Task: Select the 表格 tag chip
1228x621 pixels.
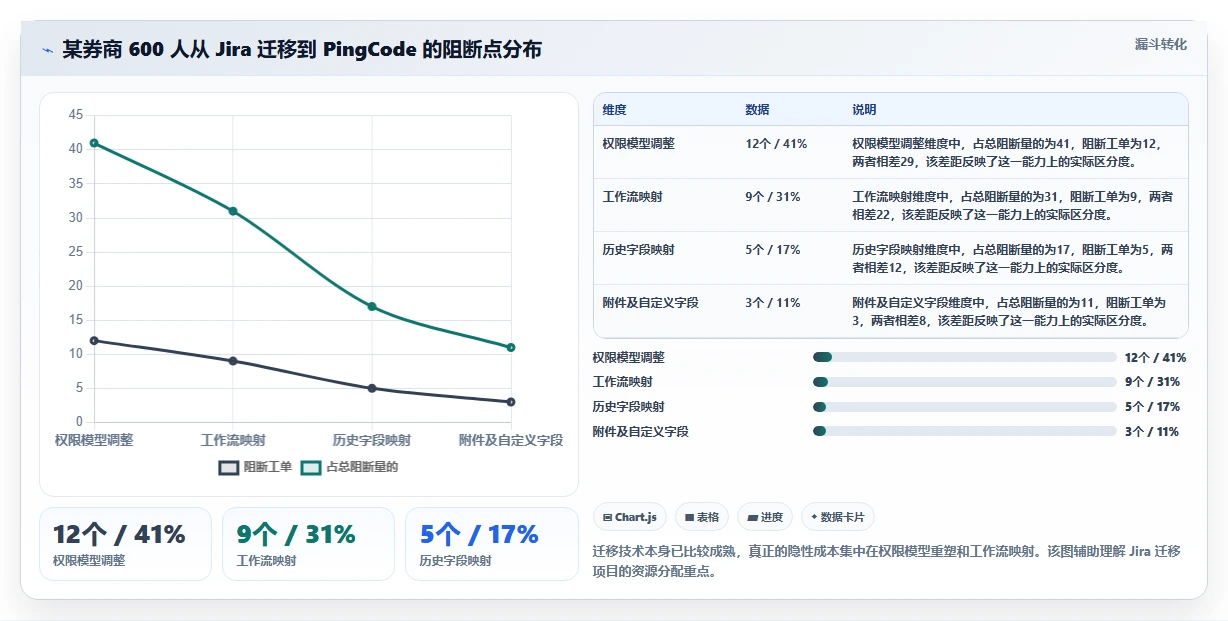Action: pos(703,517)
